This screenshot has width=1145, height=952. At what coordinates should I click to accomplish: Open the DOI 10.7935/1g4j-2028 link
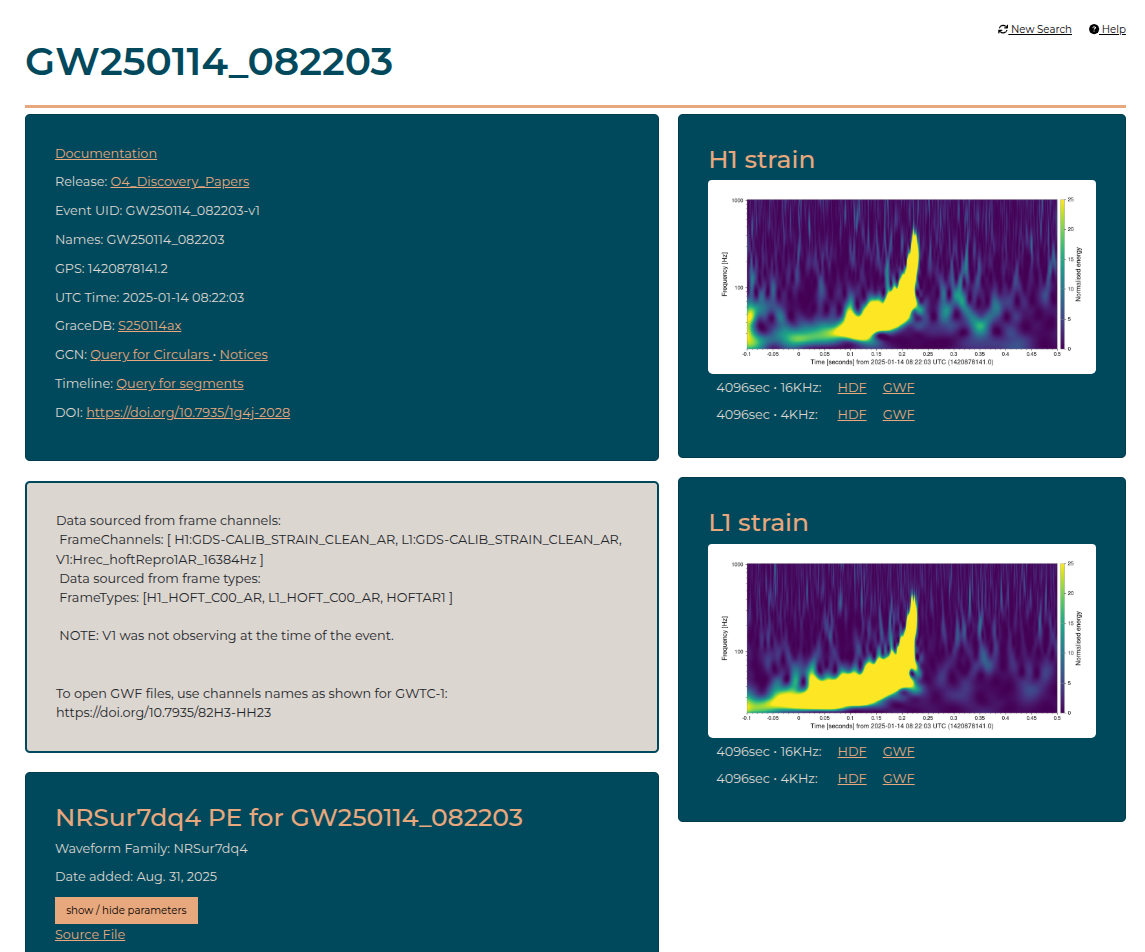(188, 412)
